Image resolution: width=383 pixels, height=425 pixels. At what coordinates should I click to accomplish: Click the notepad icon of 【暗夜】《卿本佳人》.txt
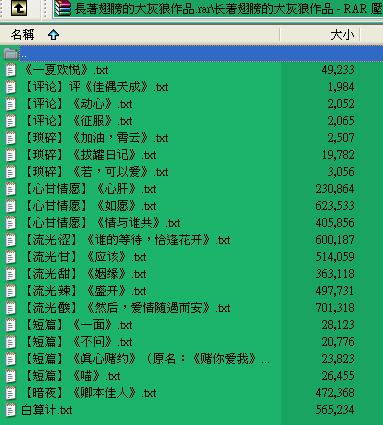pos(11,393)
